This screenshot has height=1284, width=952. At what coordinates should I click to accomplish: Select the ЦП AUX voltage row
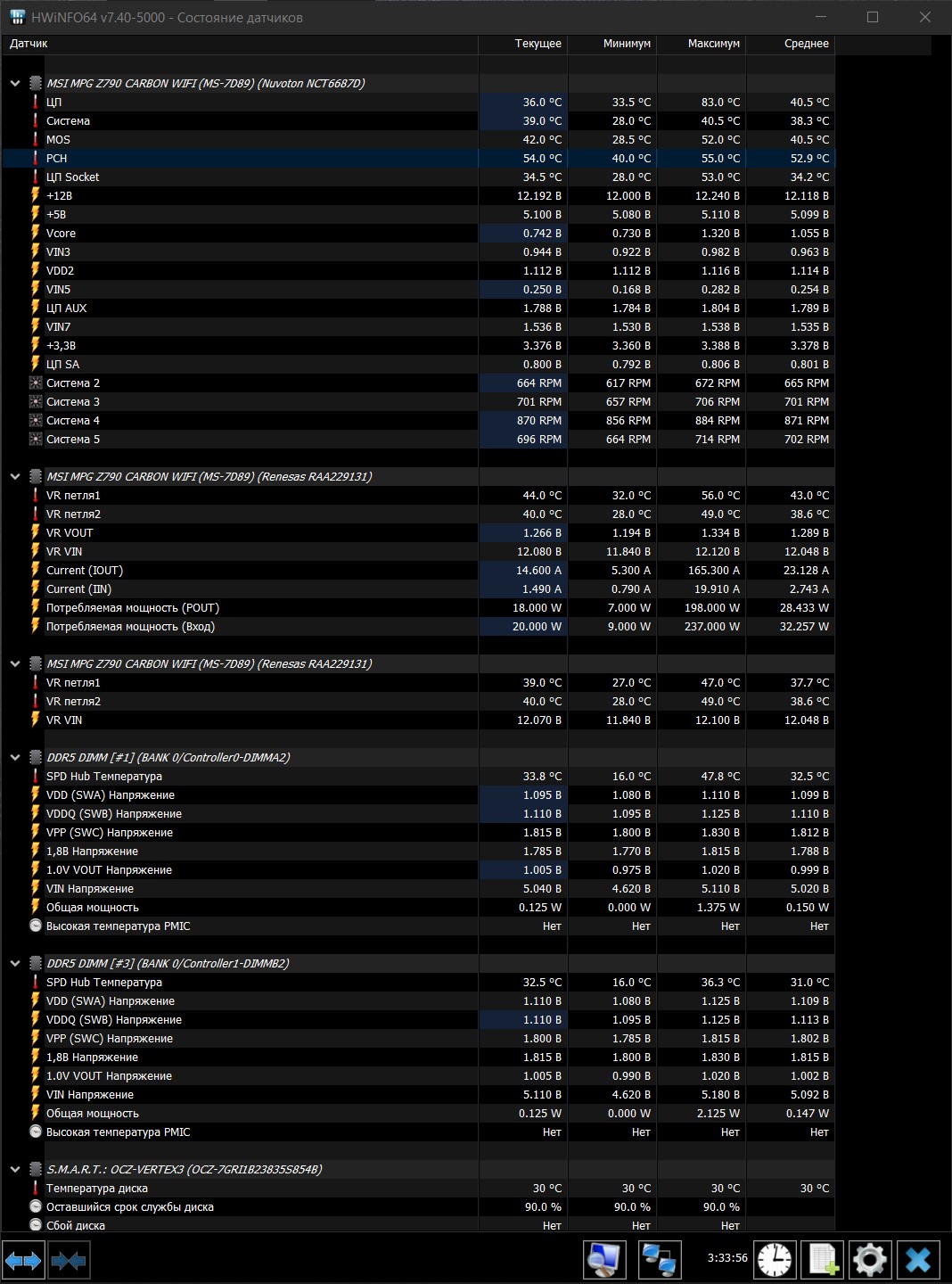pyautogui.click(x=419, y=308)
